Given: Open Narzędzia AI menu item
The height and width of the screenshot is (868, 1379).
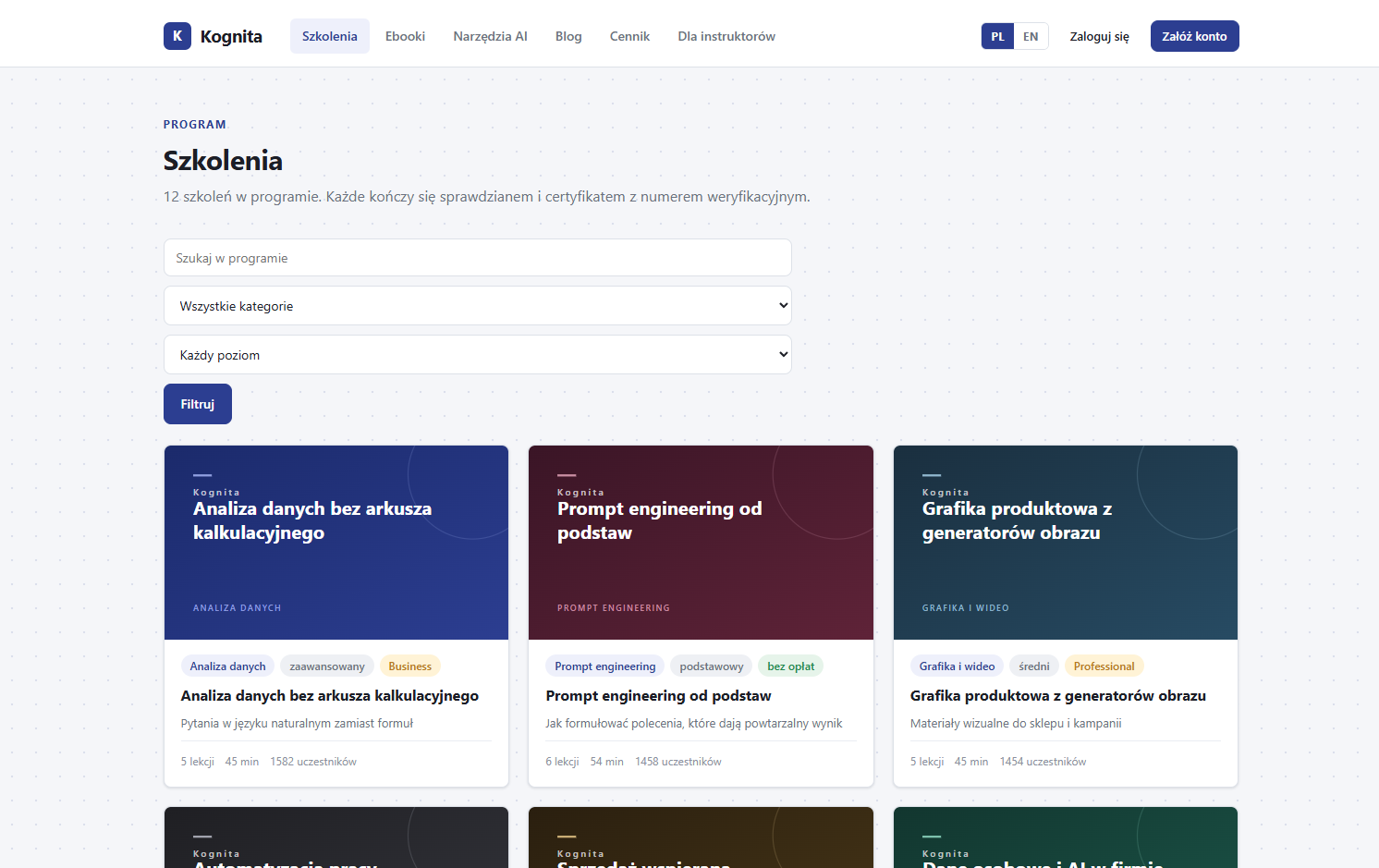Looking at the screenshot, I should [490, 36].
